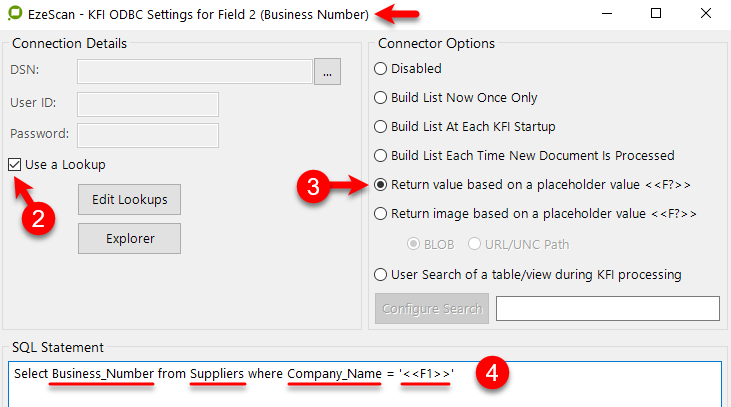Minimize the KFI ODBC Settings window

(610, 14)
